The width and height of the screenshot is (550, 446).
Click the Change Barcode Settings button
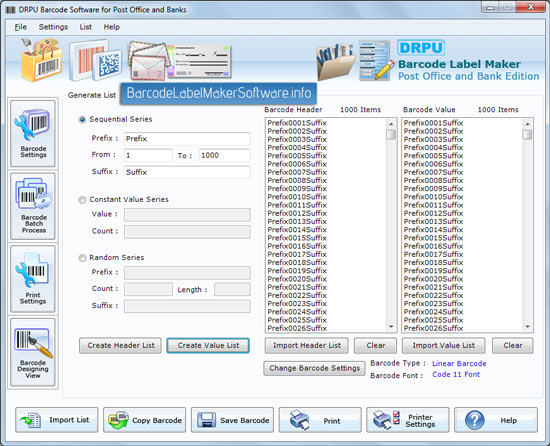314,368
